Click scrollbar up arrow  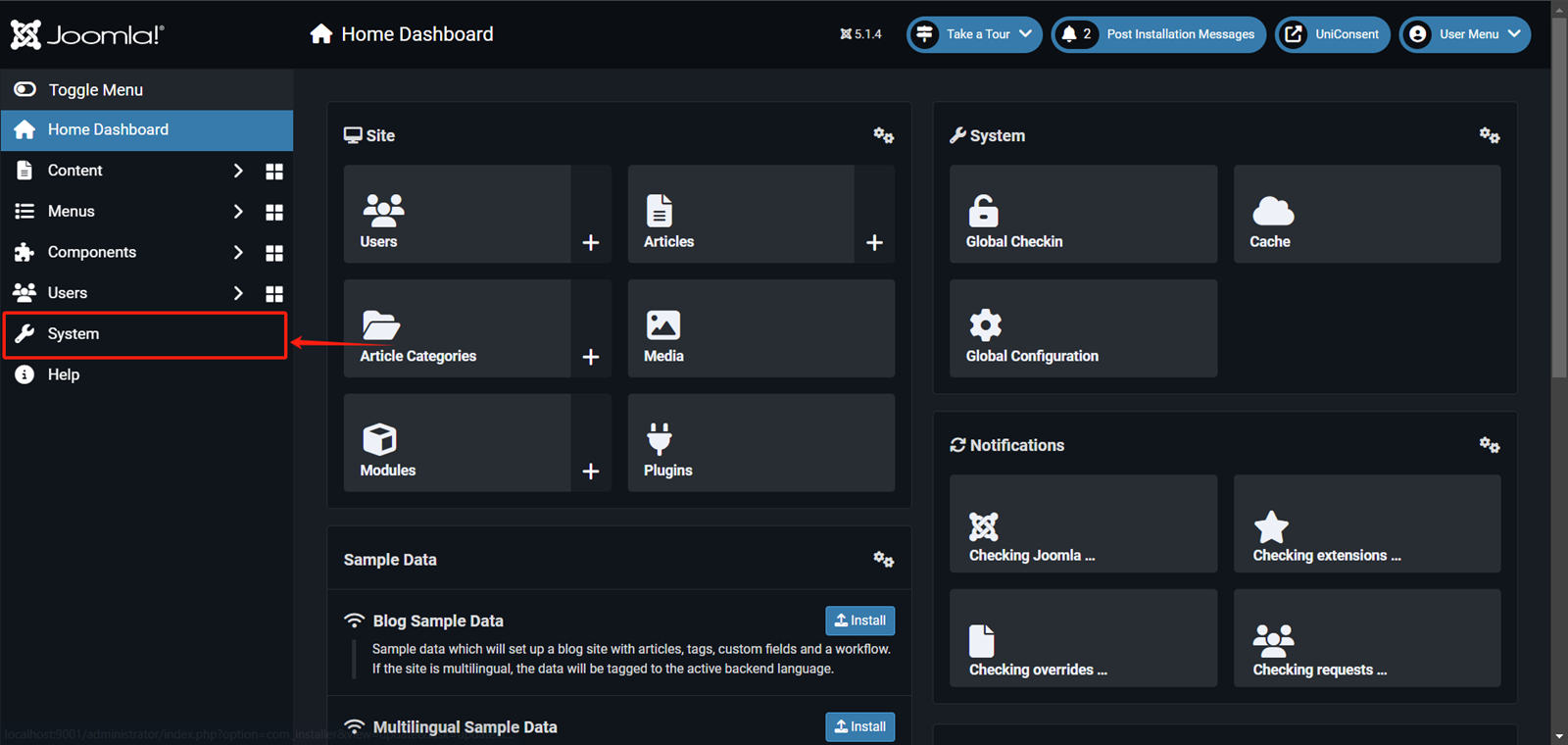pos(1559,8)
